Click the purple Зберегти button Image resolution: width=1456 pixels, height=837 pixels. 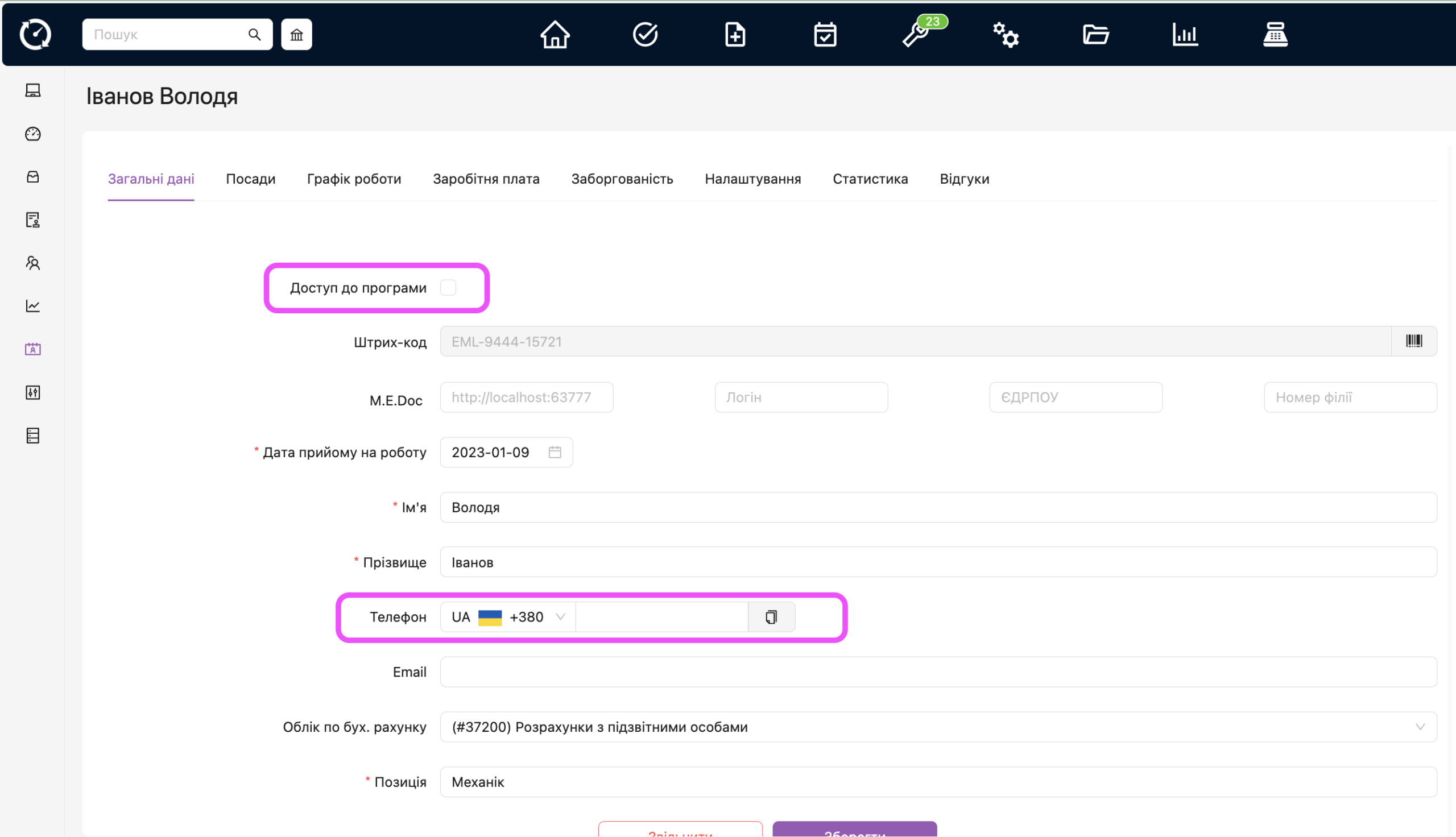click(854, 830)
